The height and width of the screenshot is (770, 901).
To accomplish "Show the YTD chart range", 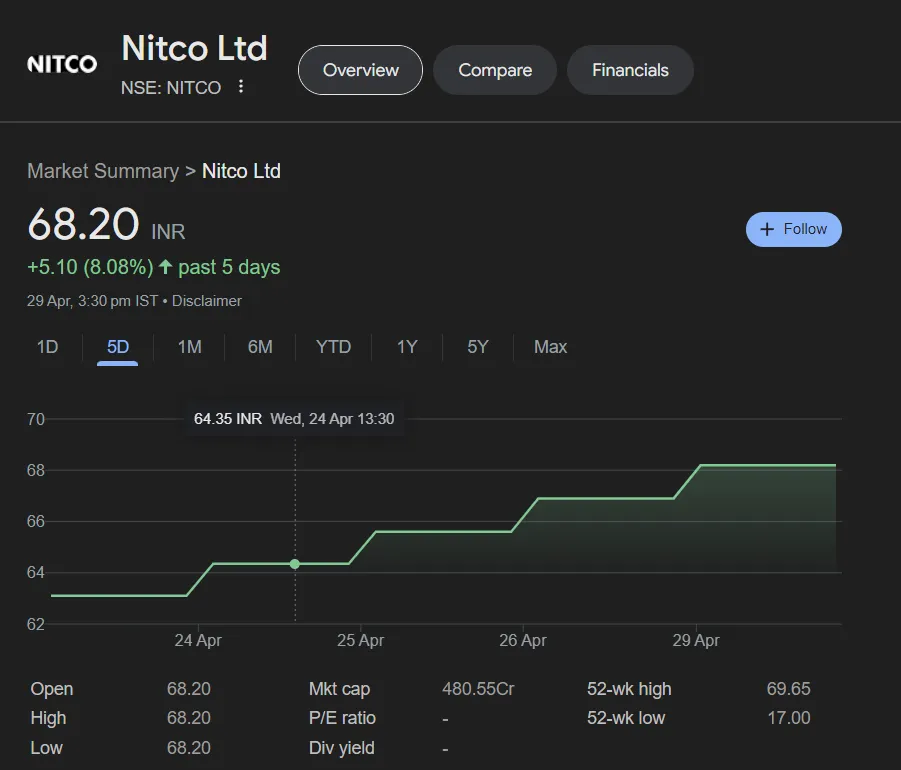I will pos(333,347).
